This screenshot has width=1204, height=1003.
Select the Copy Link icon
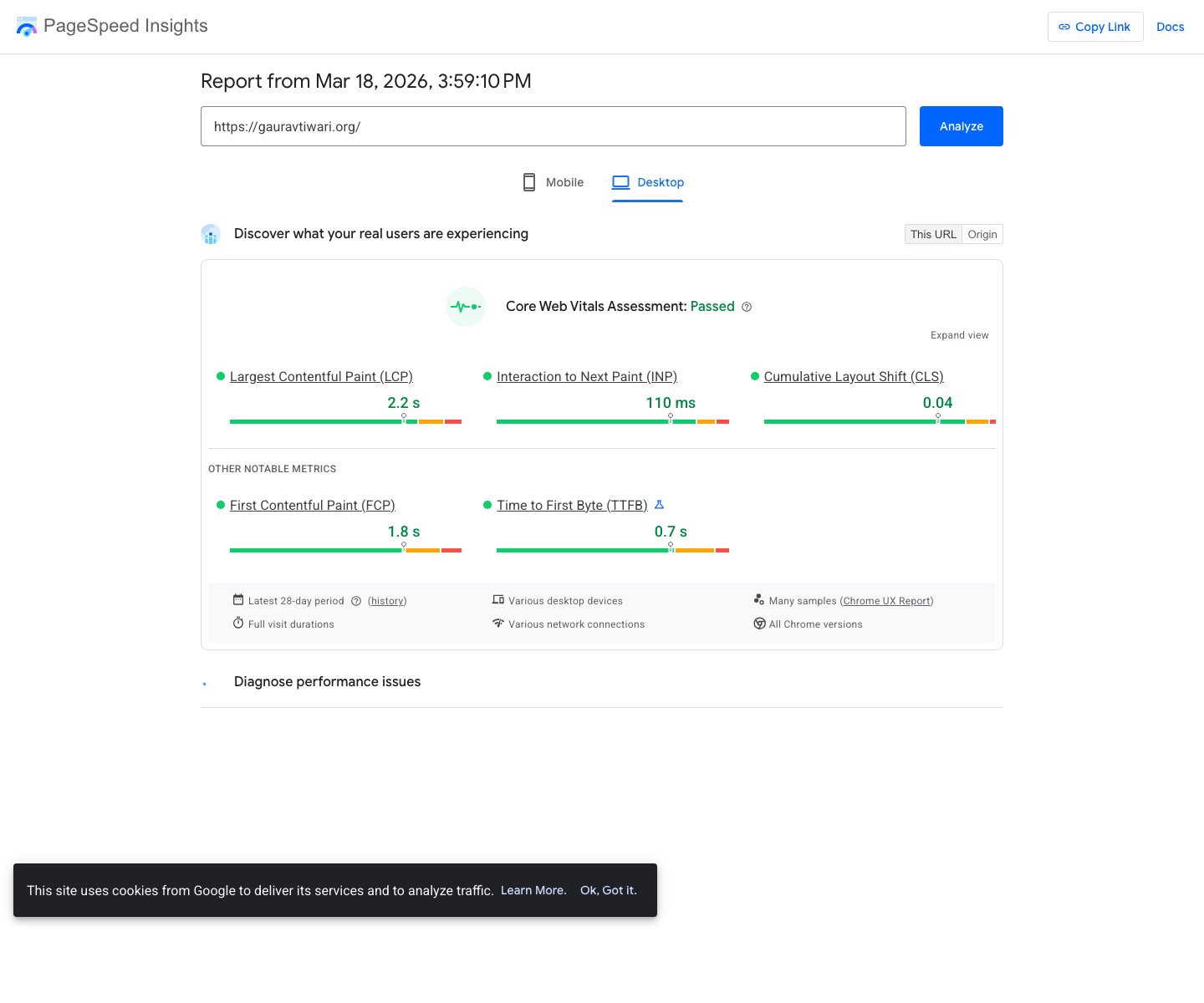click(1064, 27)
